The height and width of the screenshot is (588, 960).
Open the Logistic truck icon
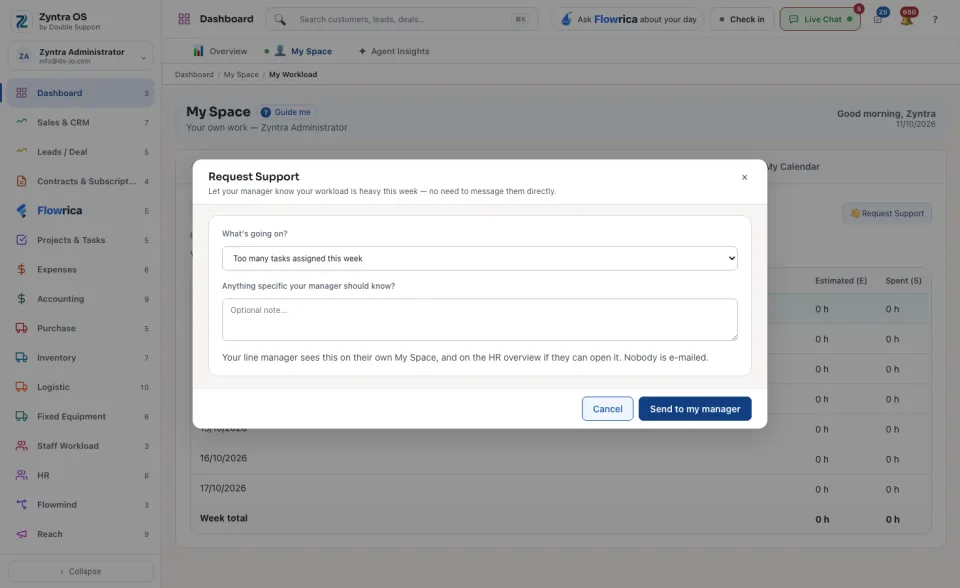pyautogui.click(x=21, y=387)
